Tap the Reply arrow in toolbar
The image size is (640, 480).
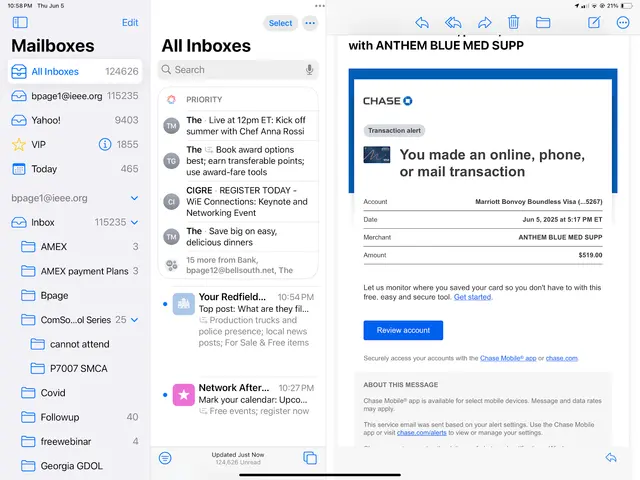tap(422, 22)
